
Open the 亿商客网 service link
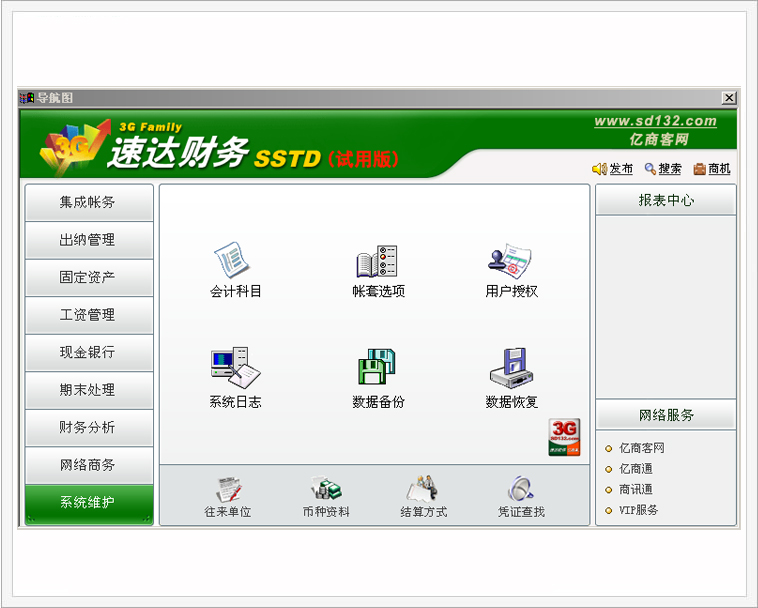coord(641,448)
